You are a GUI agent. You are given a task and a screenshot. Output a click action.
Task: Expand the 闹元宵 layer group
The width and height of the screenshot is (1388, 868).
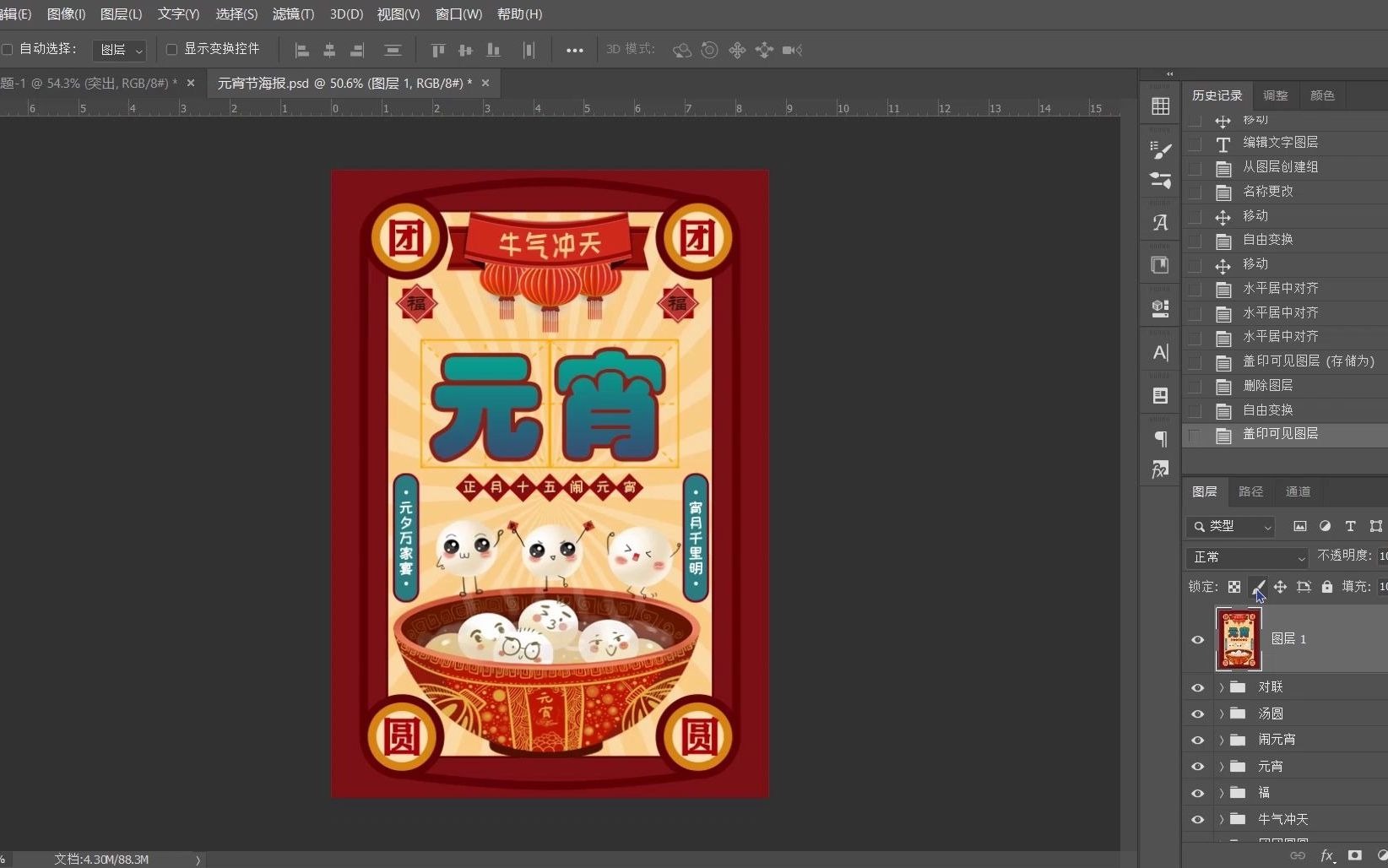1221,741
